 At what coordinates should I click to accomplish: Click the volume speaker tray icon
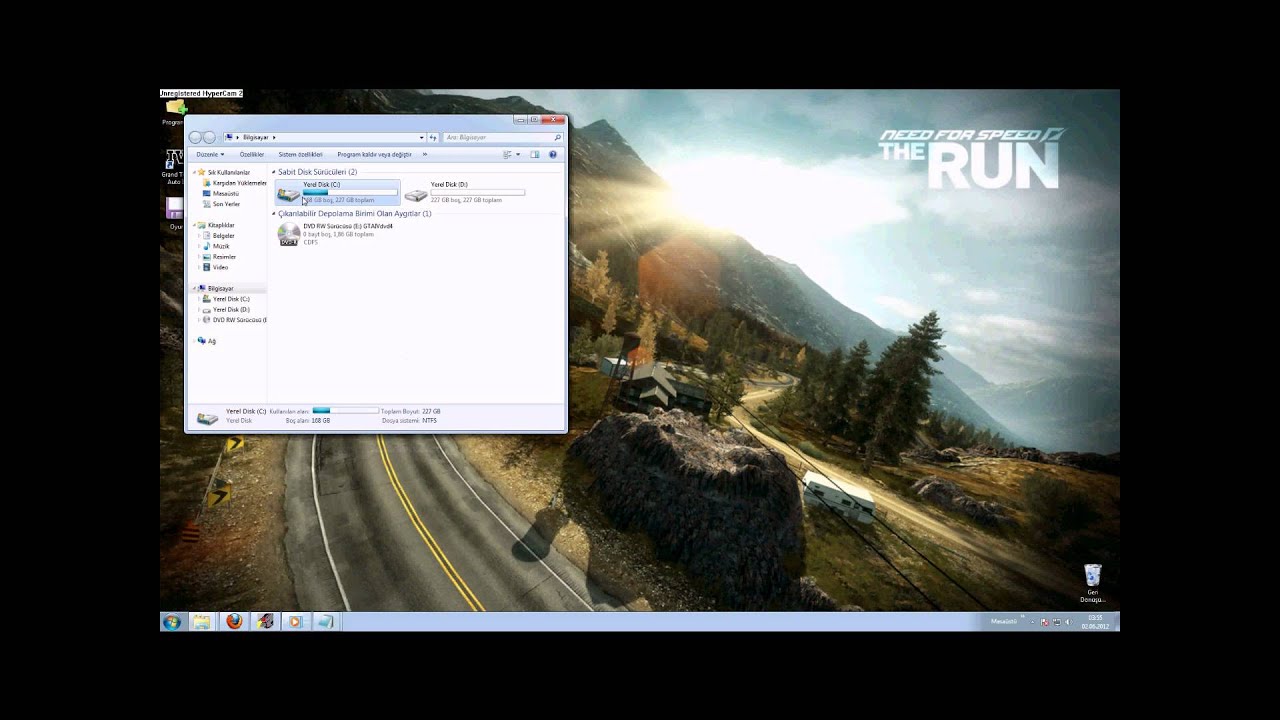1067,622
